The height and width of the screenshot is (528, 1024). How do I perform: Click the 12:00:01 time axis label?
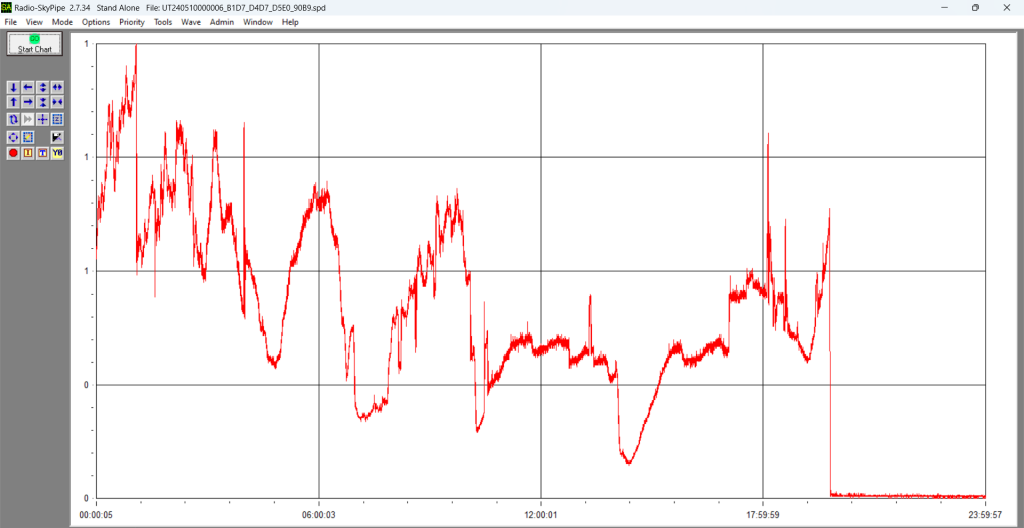[541, 515]
